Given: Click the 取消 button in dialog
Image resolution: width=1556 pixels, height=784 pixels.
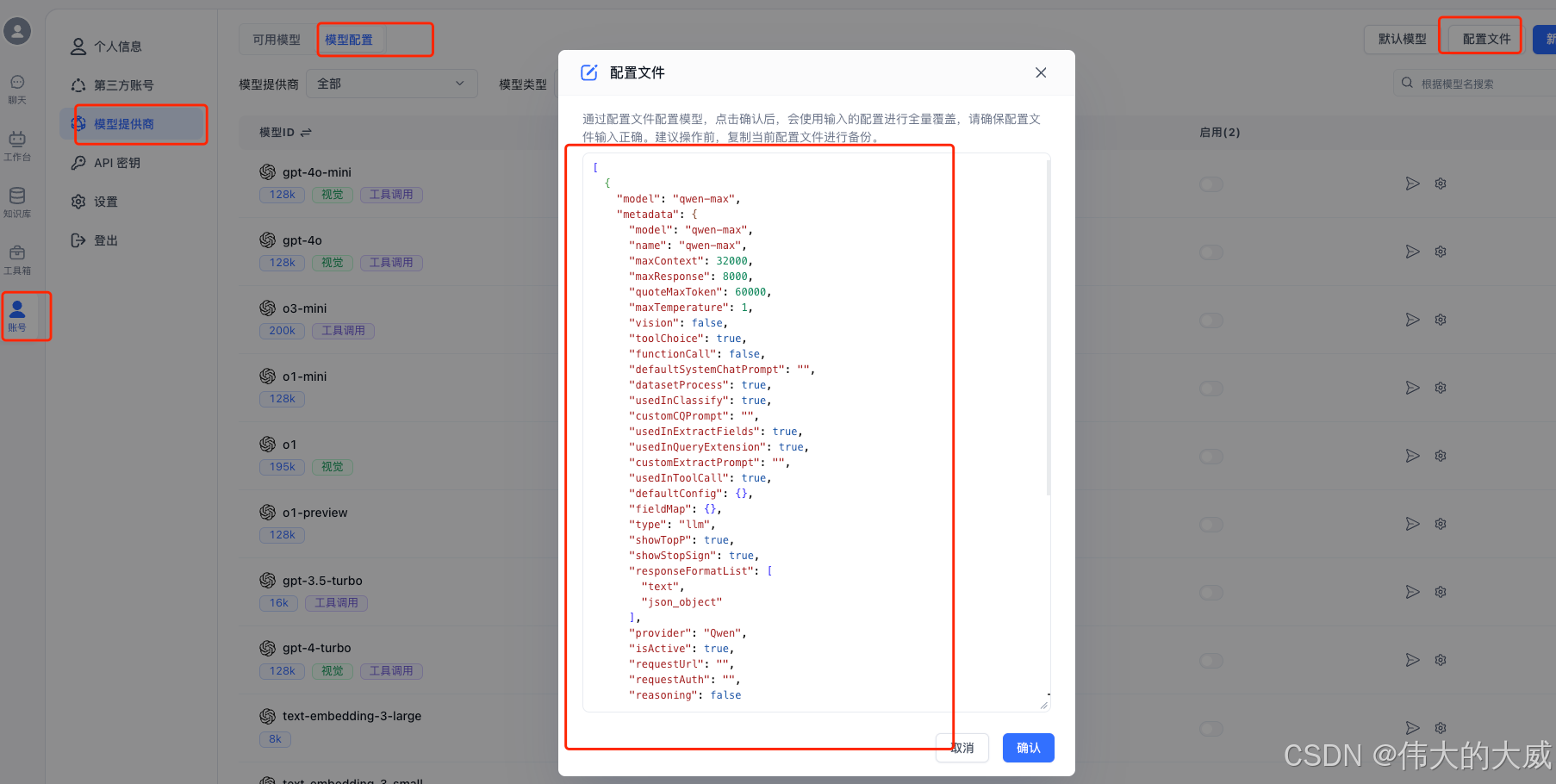Looking at the screenshot, I should (x=962, y=748).
